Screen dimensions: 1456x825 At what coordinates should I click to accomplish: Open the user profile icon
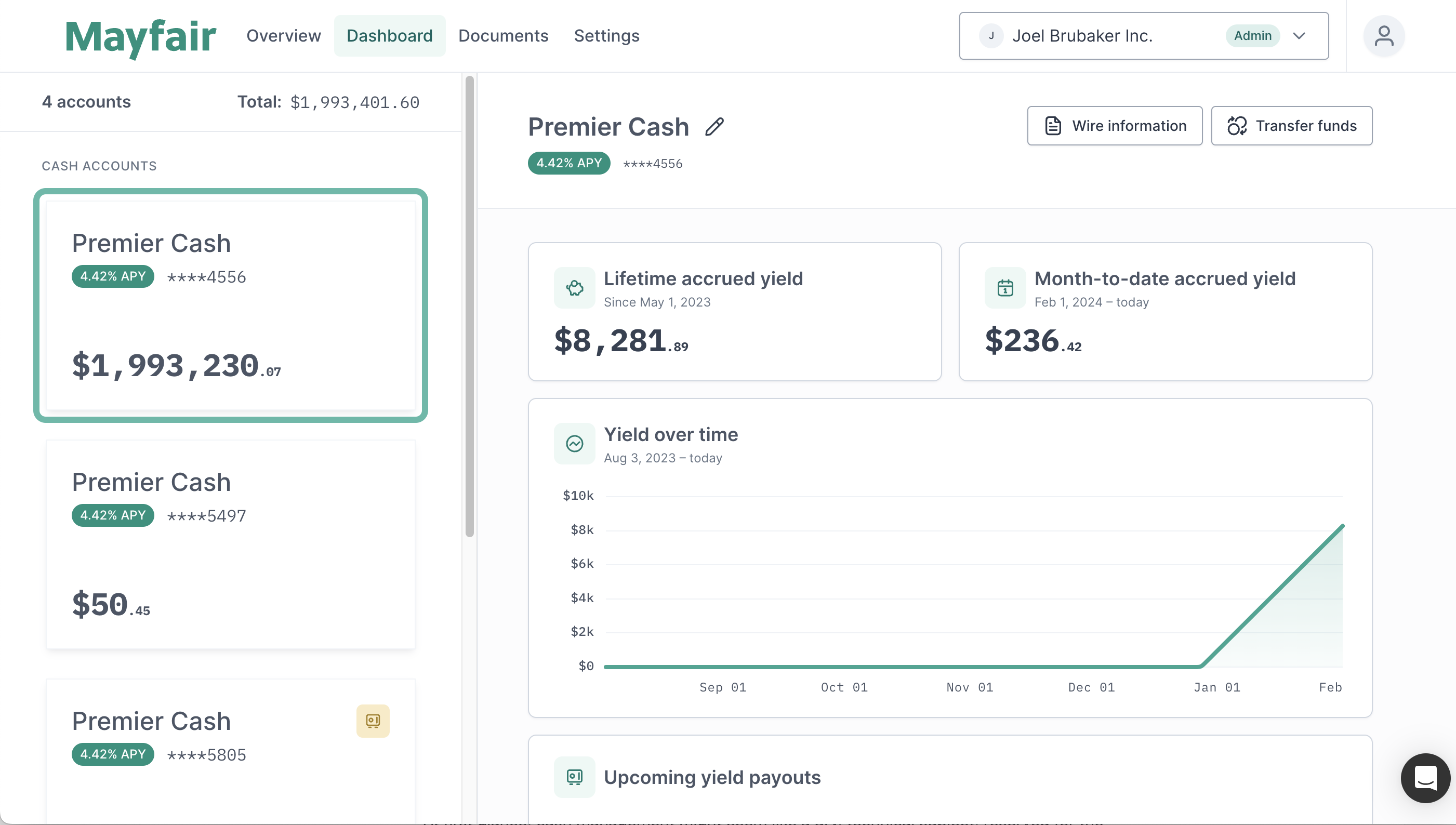(x=1383, y=36)
